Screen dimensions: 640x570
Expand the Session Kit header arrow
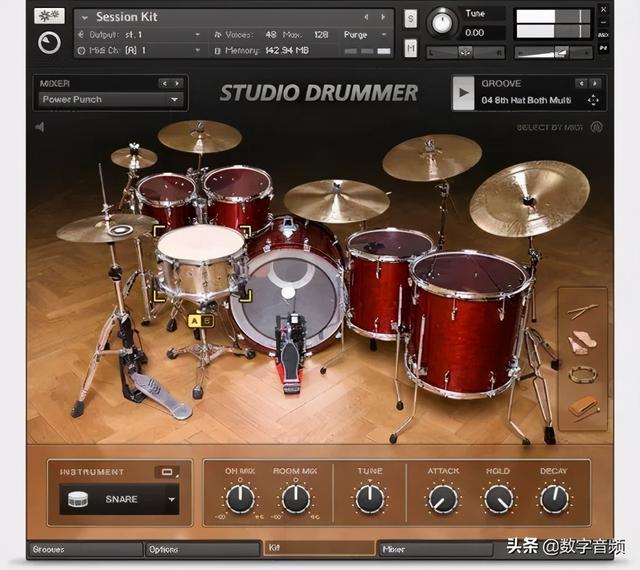click(x=85, y=18)
